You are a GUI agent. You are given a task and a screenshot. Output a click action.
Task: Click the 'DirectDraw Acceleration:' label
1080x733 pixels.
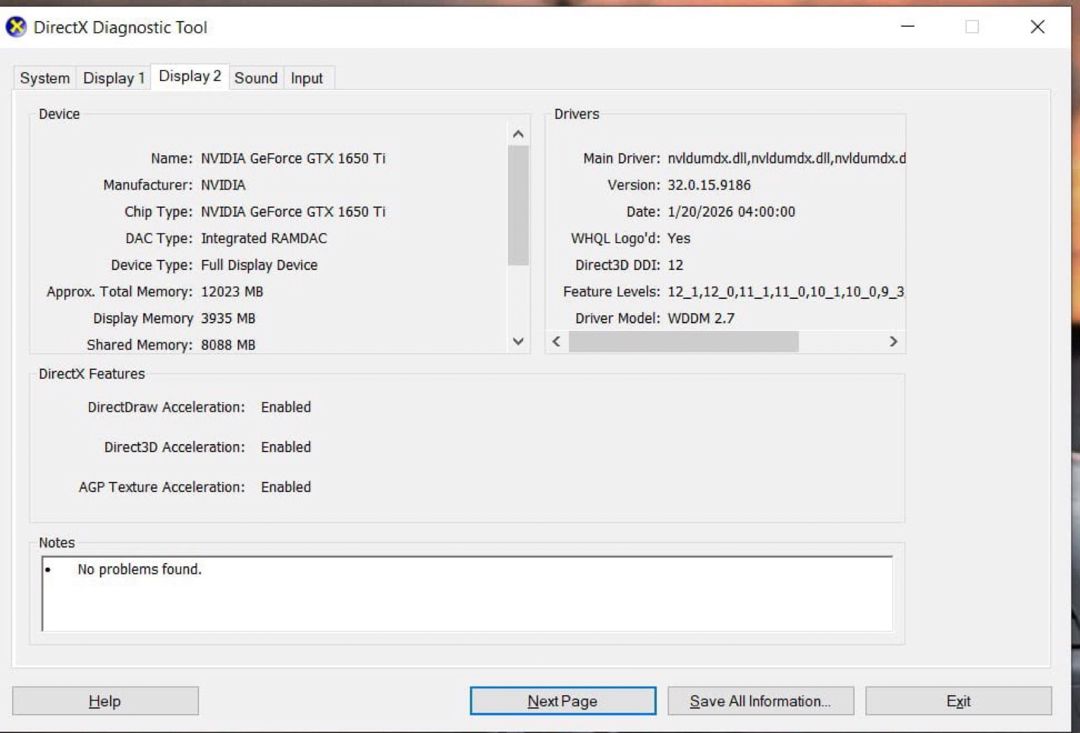pos(166,407)
